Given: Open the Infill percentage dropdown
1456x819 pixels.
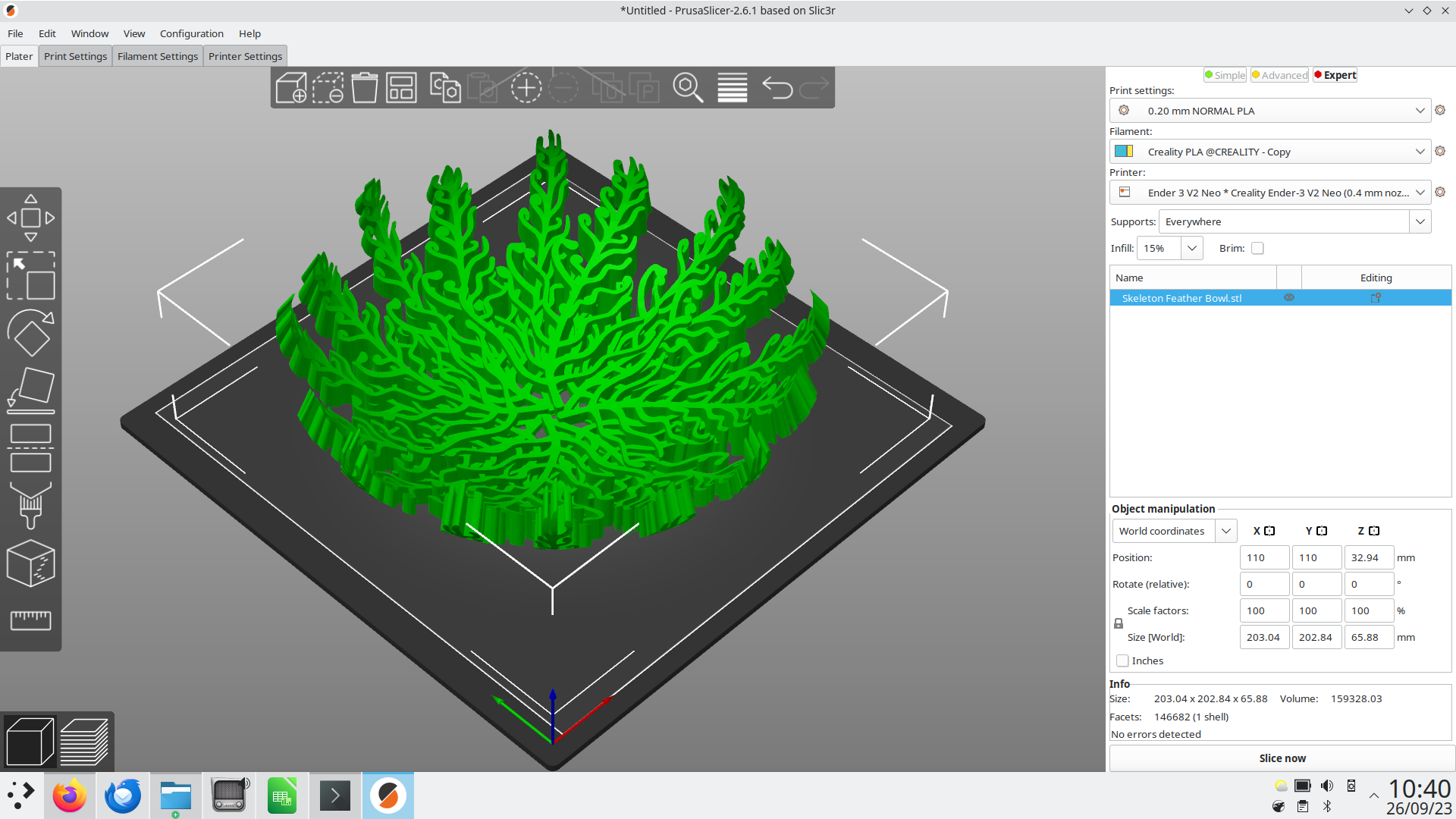Looking at the screenshot, I should 1191,248.
